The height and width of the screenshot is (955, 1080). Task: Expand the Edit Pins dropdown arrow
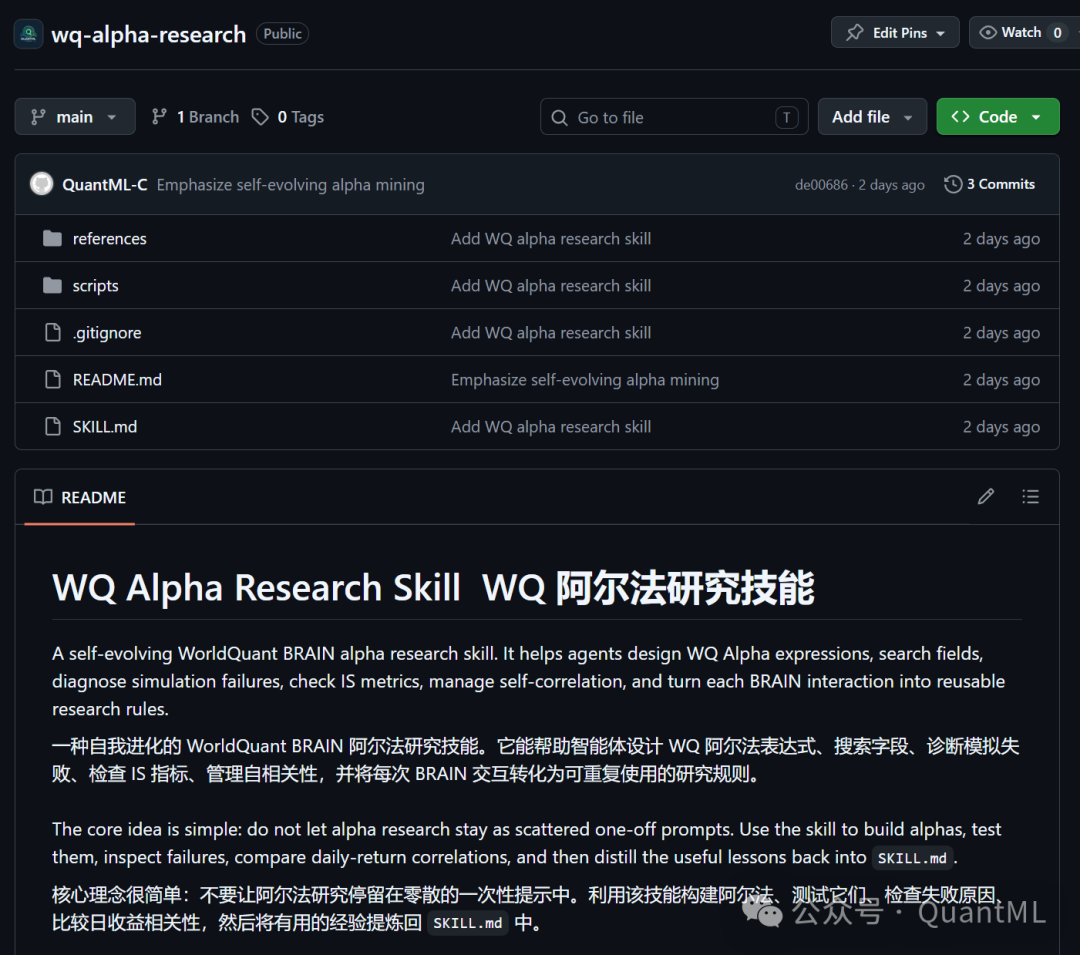click(940, 33)
